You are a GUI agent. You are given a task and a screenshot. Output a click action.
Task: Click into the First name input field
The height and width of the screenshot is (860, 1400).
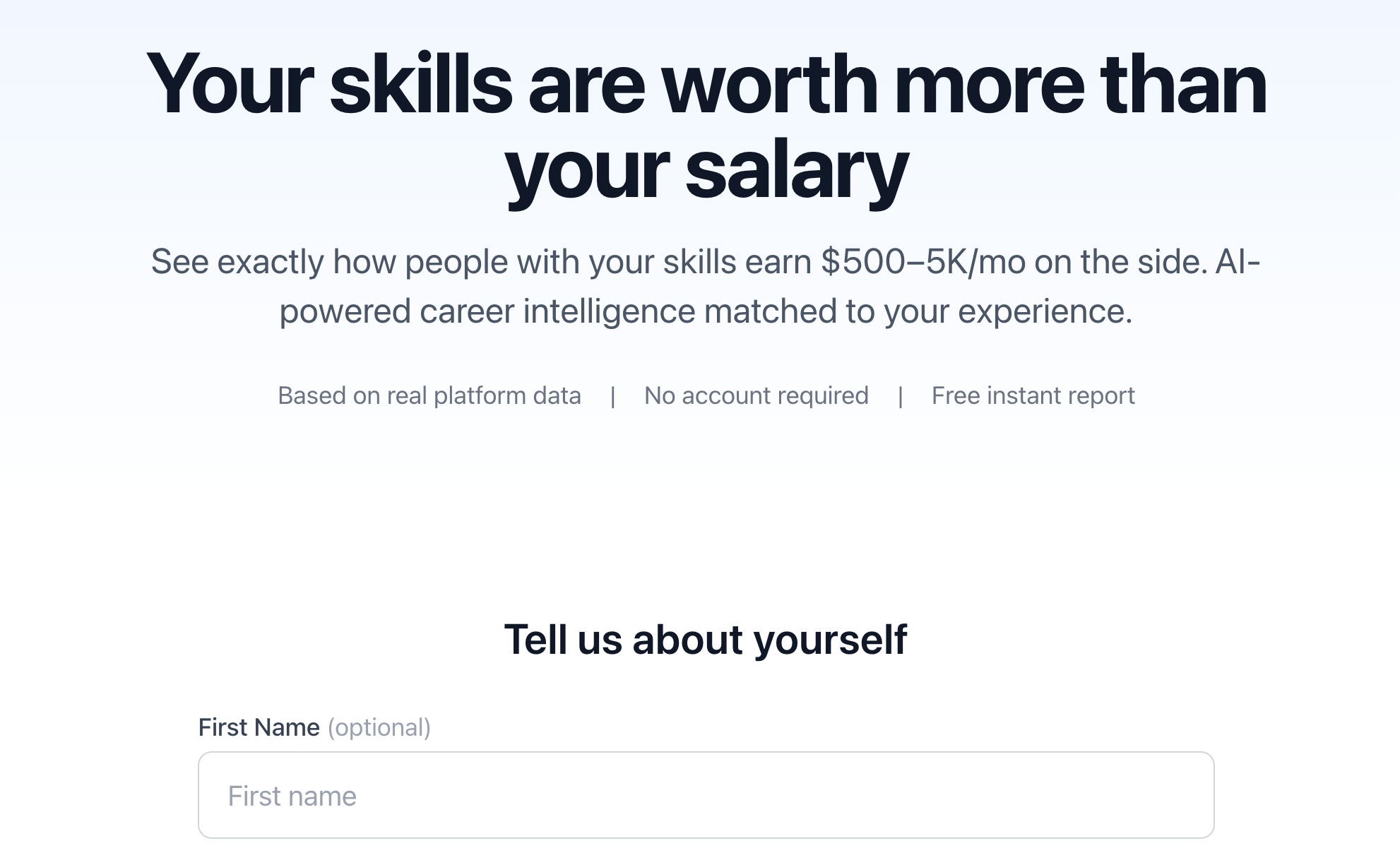click(x=706, y=796)
